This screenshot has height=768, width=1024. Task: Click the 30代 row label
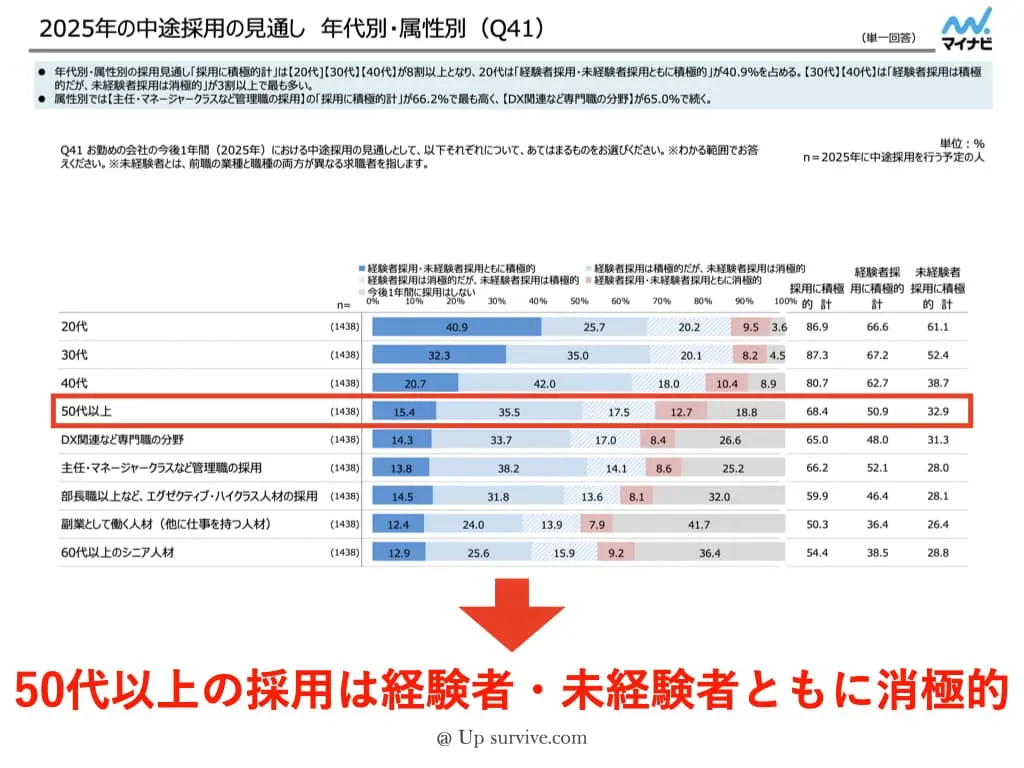tap(77, 355)
